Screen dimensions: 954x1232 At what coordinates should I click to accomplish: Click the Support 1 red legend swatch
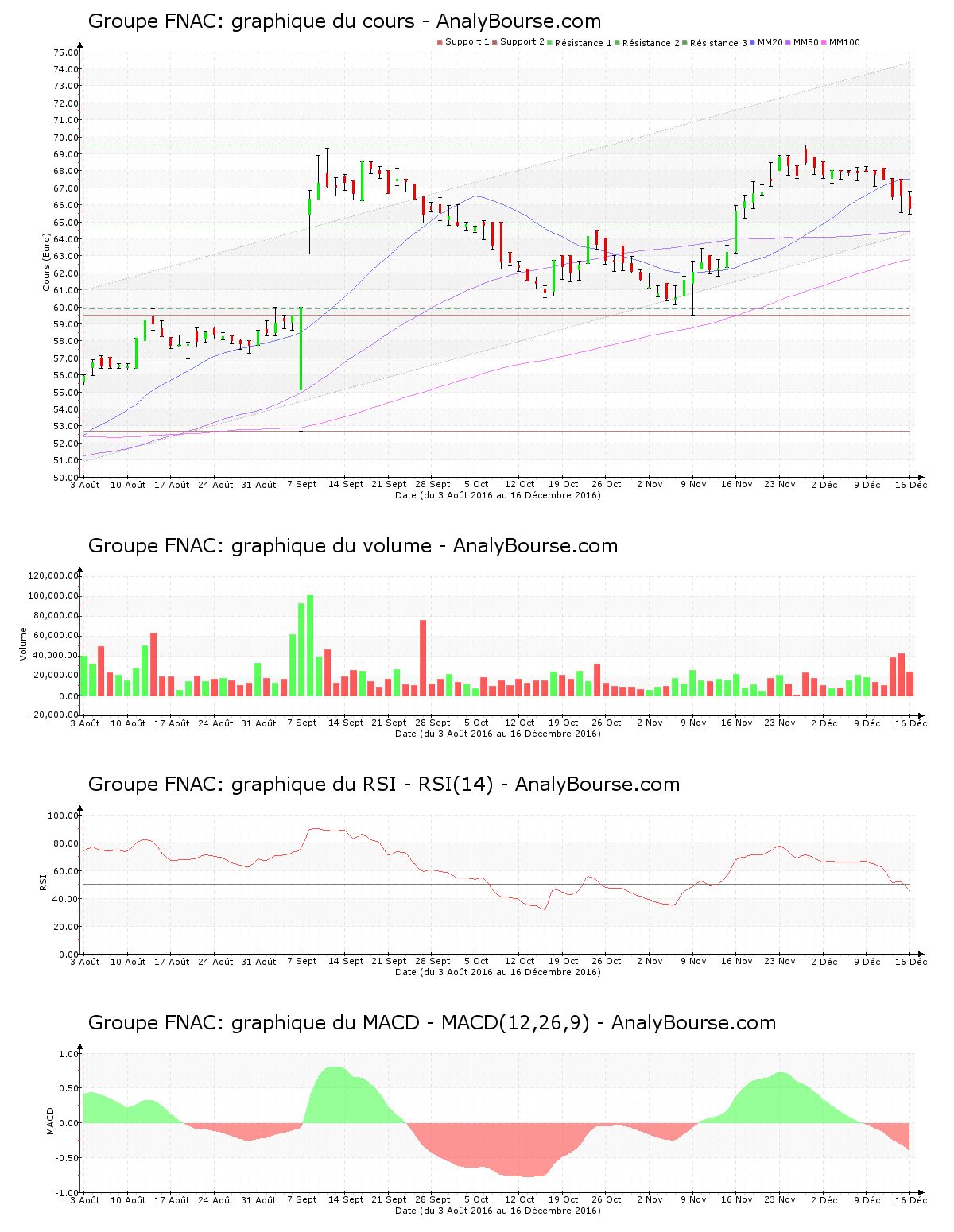pyautogui.click(x=440, y=42)
